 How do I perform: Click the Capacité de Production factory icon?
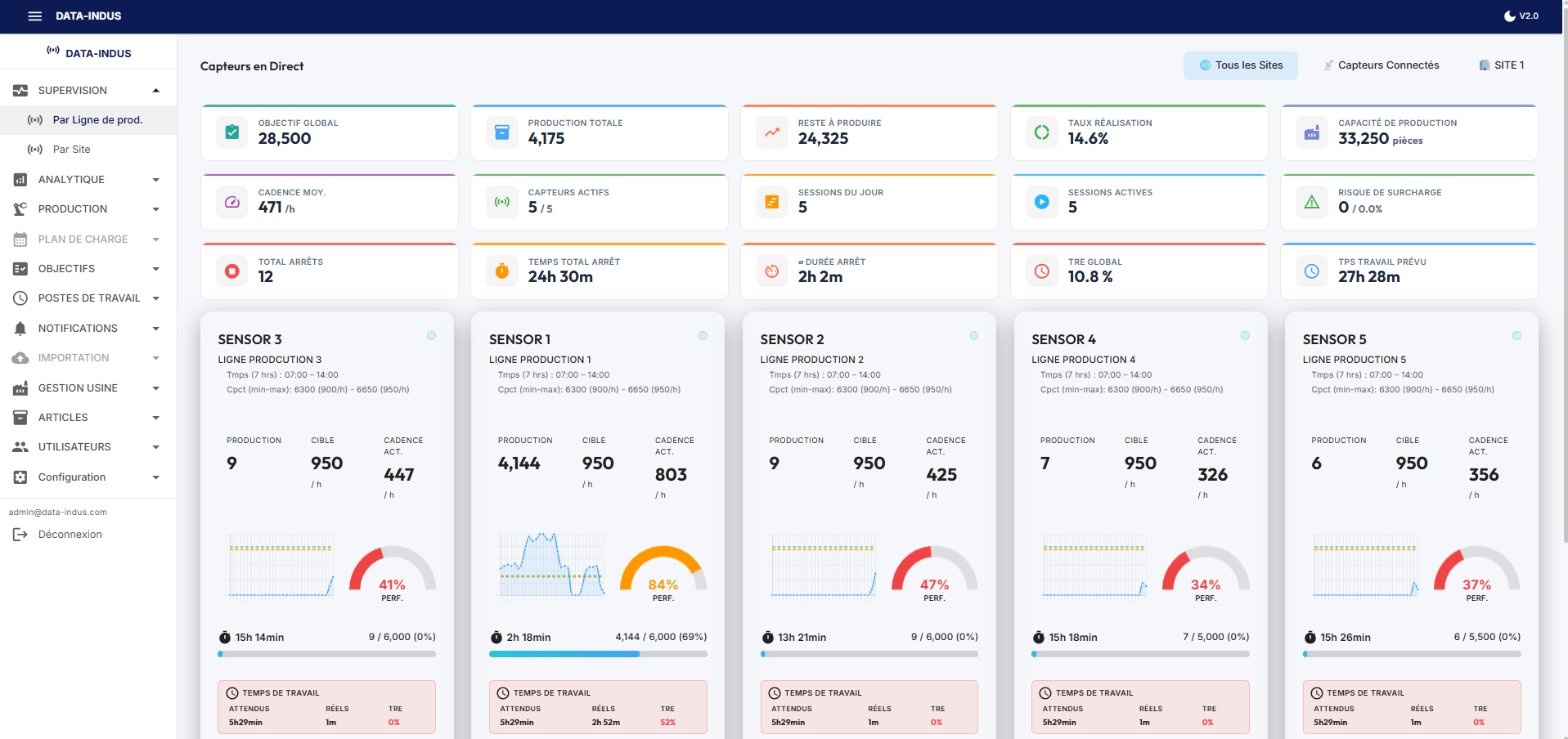coord(1312,132)
